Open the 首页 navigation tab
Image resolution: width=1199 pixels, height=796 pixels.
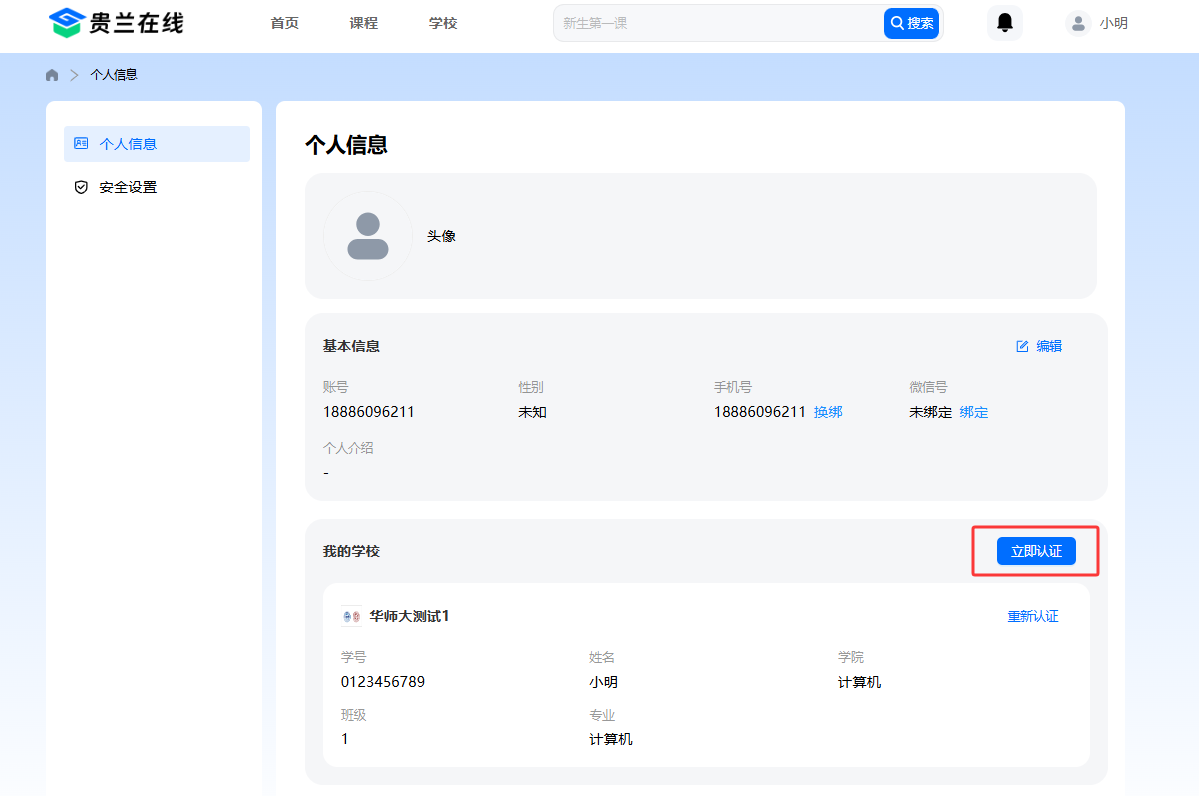284,23
